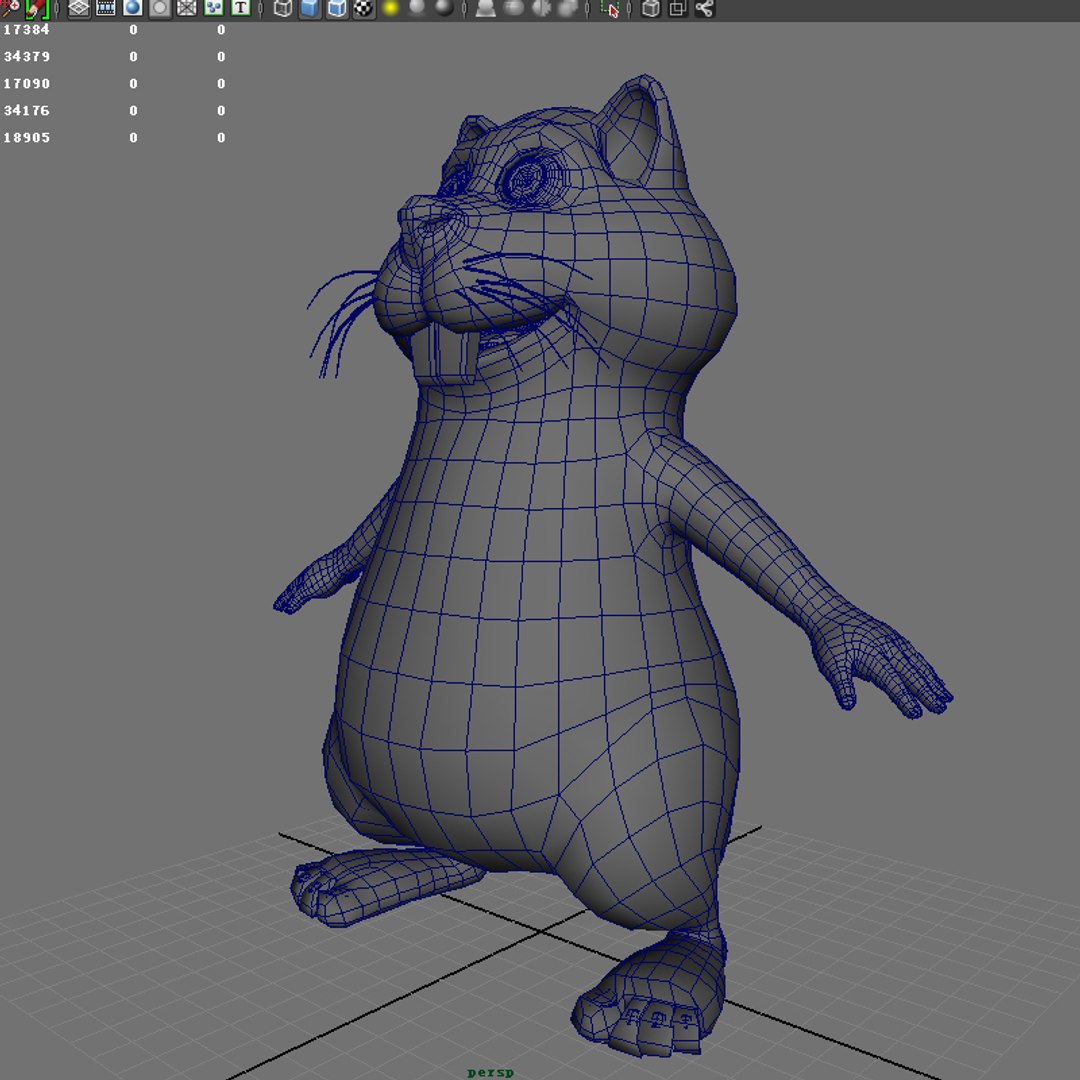Enable wireframe on shaded cube icon

tap(337, 8)
